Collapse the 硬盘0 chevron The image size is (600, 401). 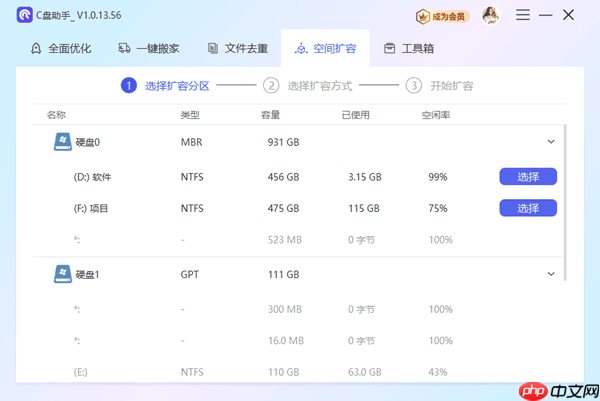pyautogui.click(x=551, y=142)
